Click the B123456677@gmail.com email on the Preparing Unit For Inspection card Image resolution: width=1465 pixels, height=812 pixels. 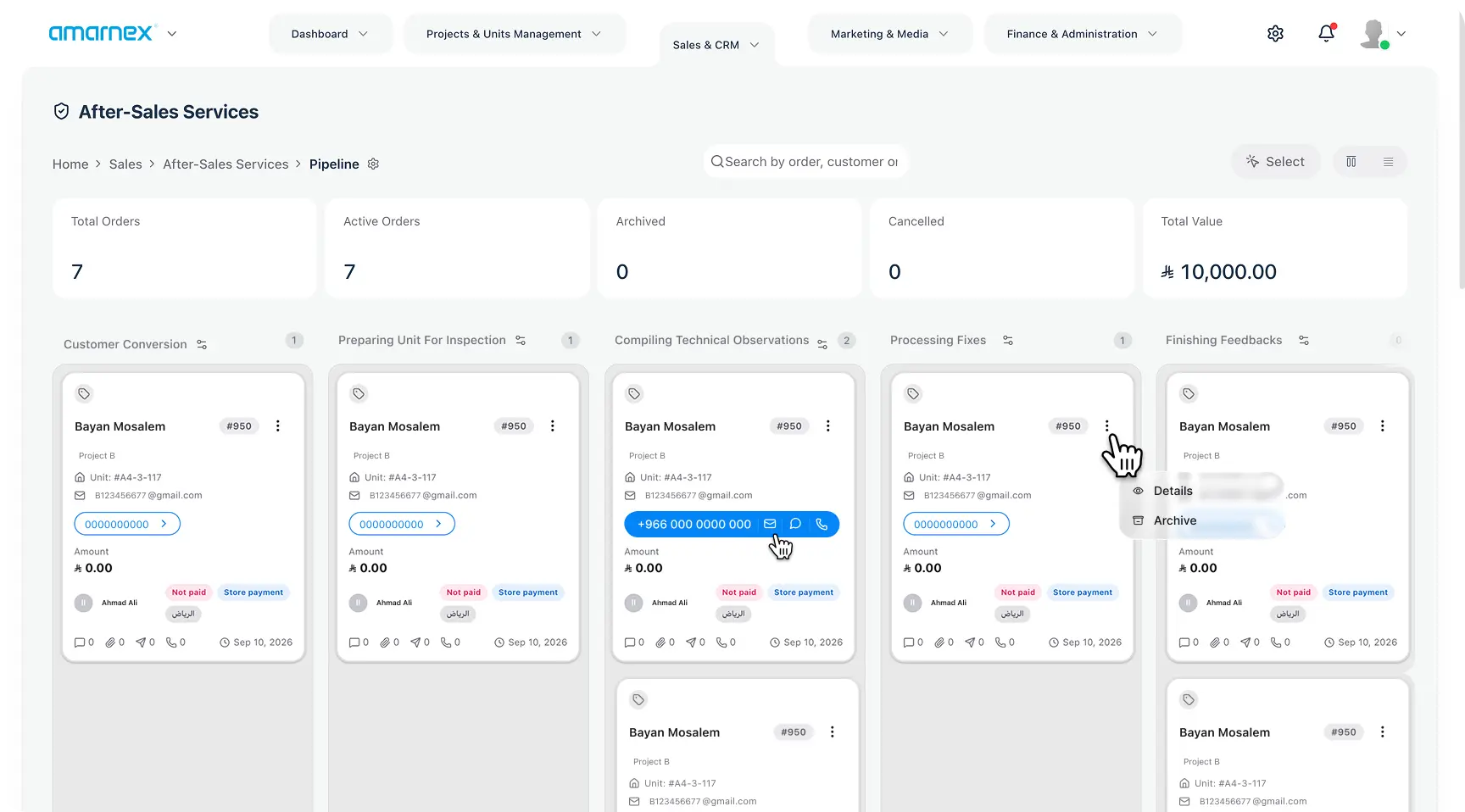423,495
